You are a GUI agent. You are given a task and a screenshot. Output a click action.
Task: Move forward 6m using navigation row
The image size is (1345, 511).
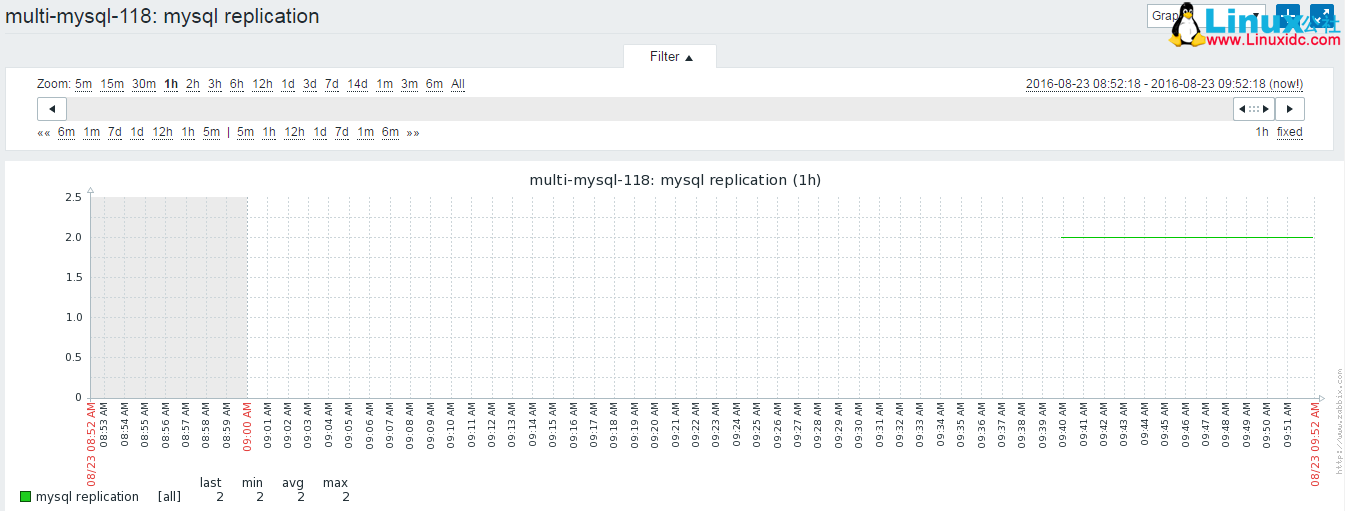390,132
